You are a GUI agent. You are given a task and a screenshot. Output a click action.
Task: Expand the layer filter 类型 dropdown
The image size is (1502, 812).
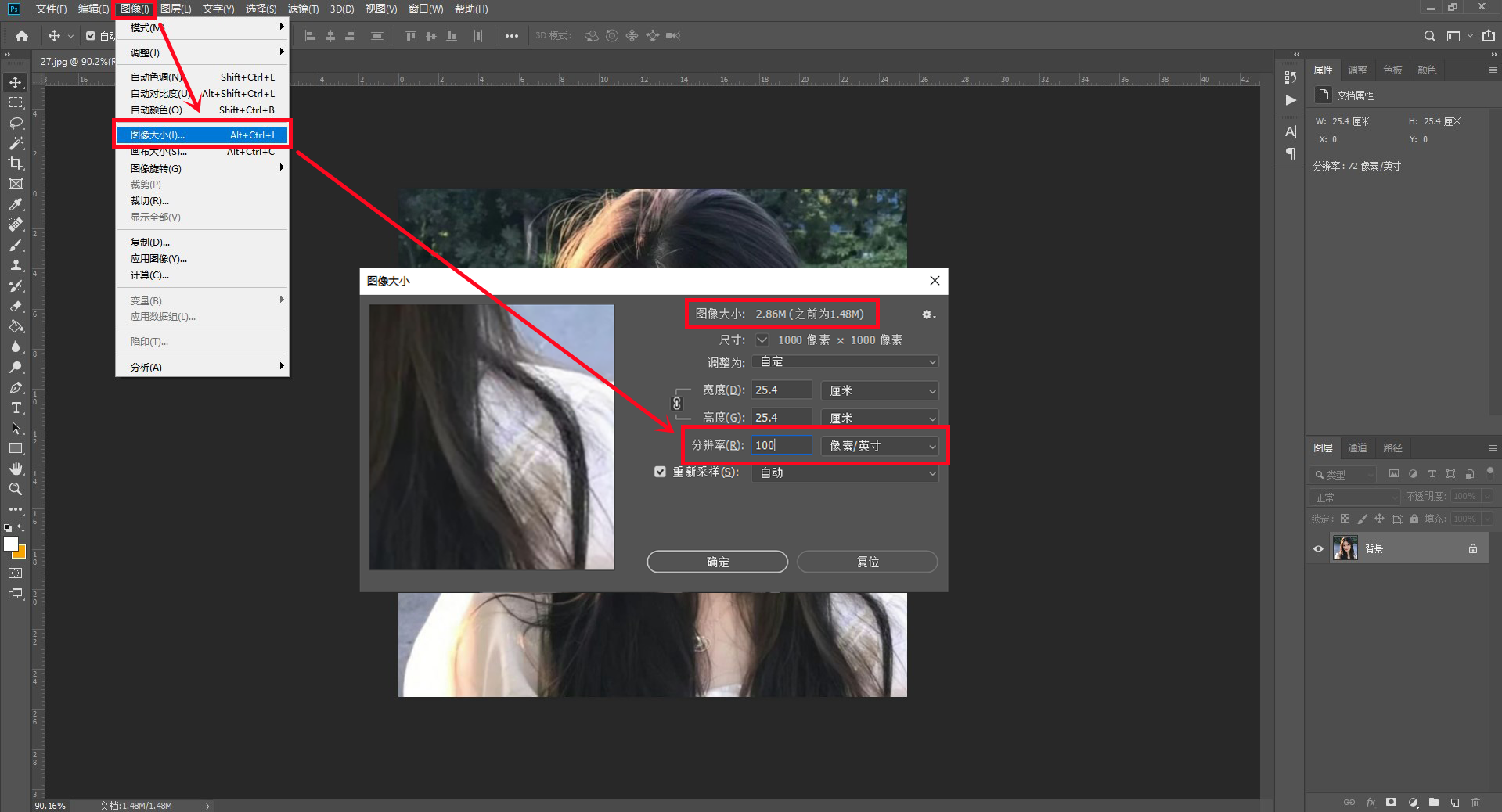coord(1343,475)
